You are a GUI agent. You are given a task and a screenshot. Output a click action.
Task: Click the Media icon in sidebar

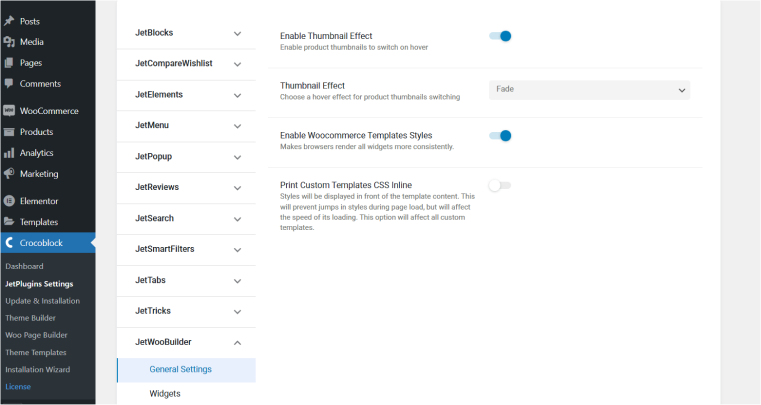[9, 42]
